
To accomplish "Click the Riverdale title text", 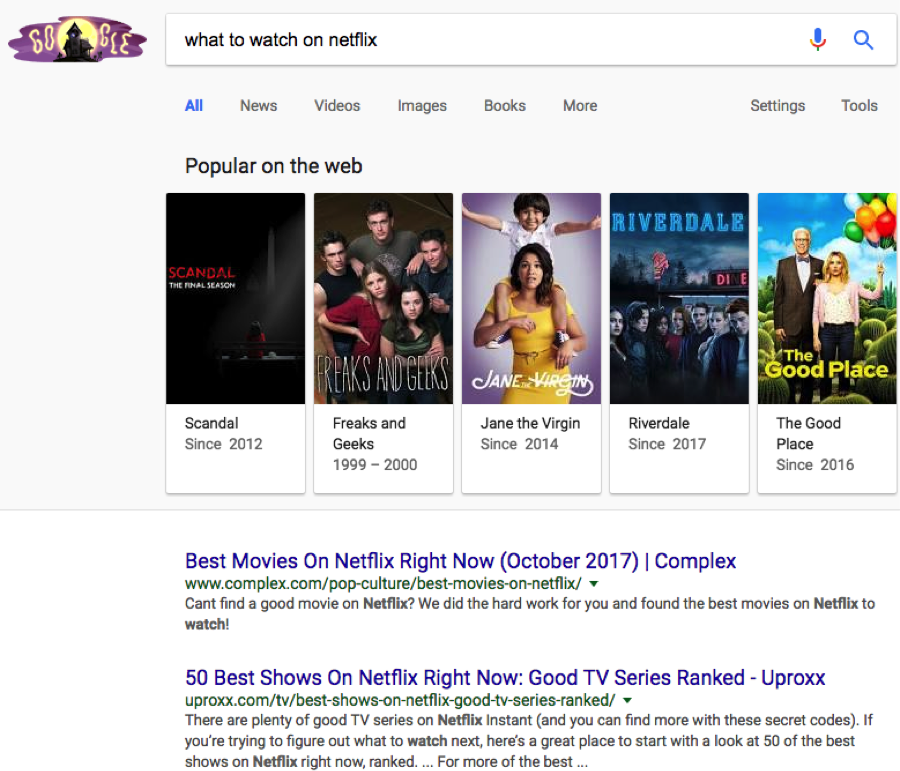I will [x=659, y=423].
